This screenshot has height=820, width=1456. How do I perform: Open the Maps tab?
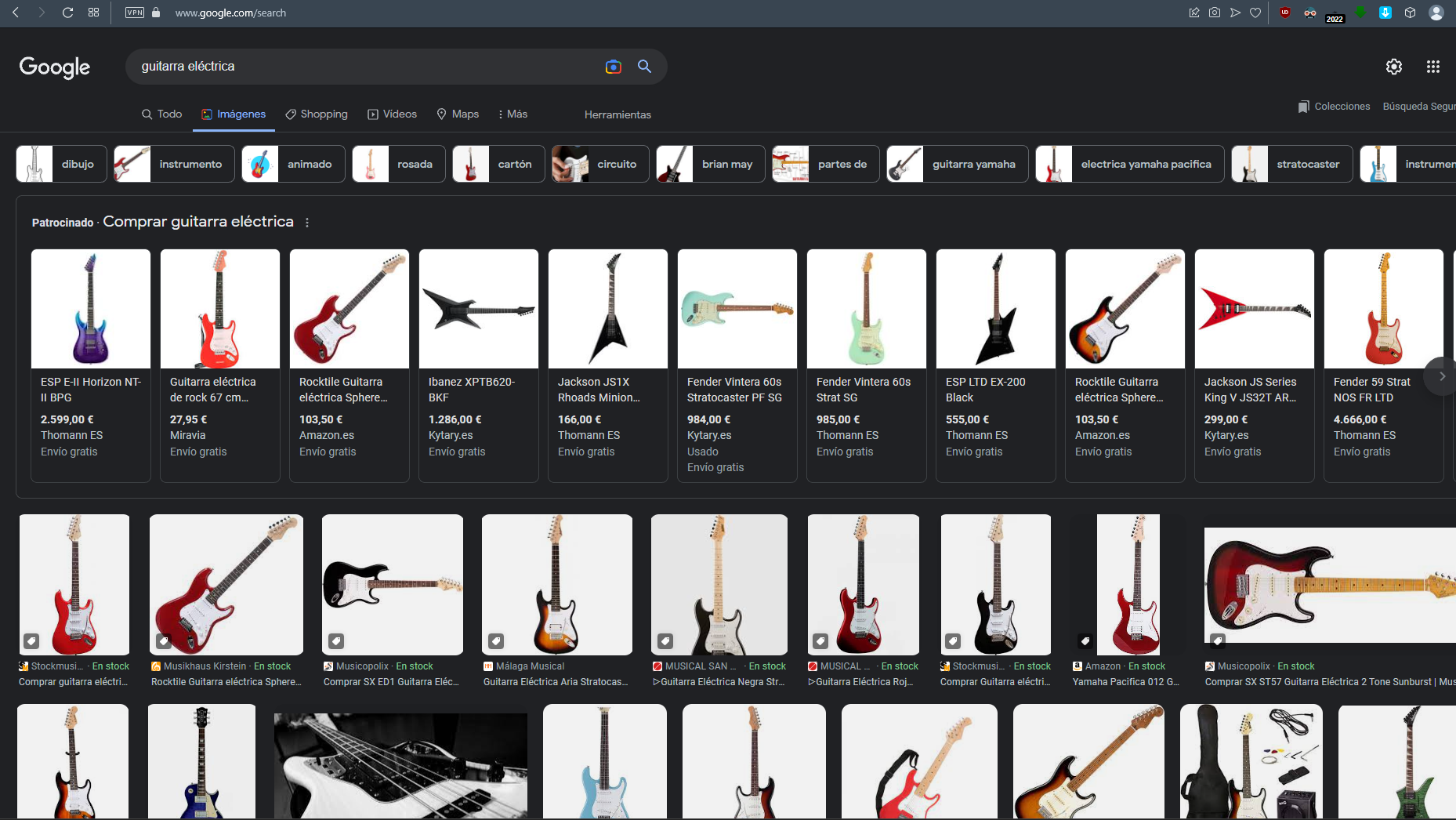pyautogui.click(x=458, y=114)
